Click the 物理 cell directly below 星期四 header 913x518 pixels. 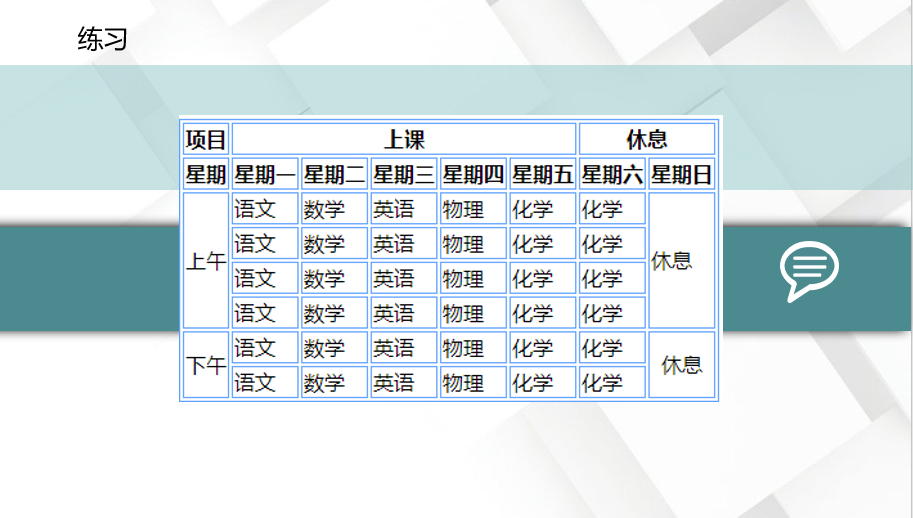(x=473, y=208)
